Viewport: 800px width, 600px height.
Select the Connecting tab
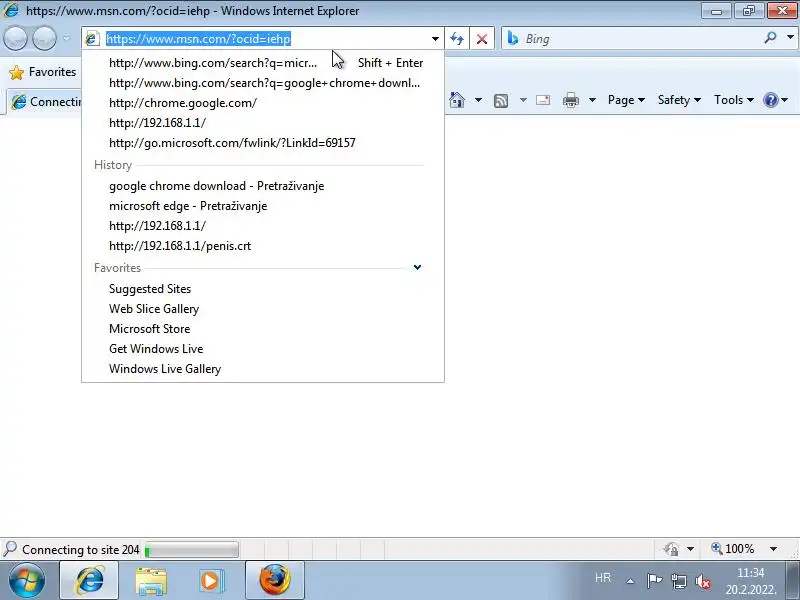(45, 102)
